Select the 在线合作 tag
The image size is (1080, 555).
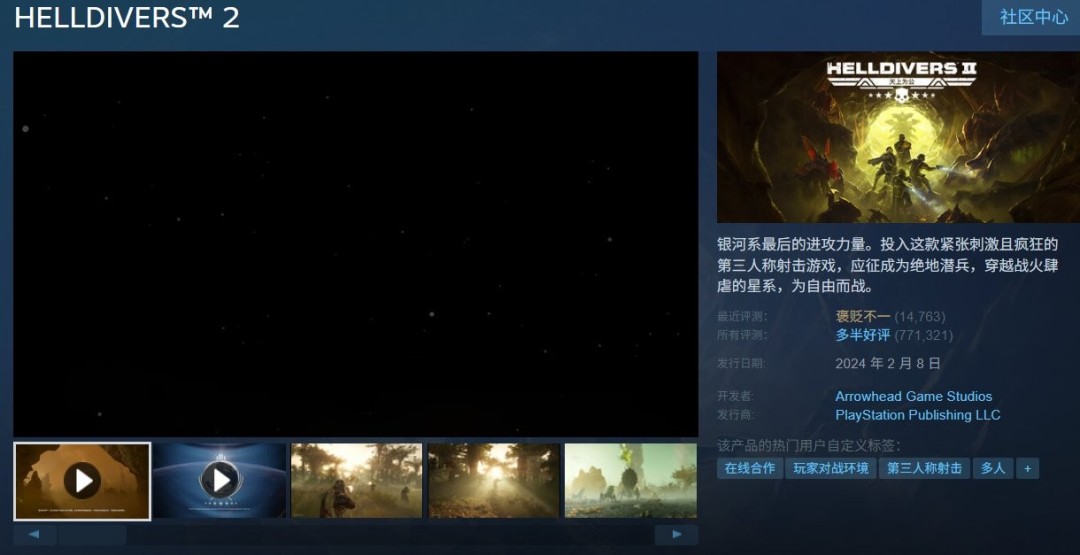point(749,468)
